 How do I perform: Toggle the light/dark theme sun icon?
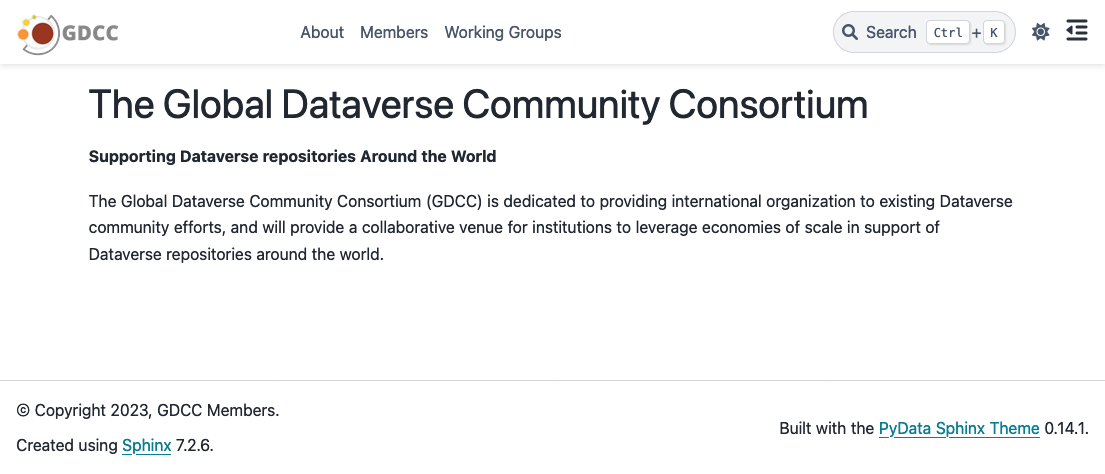[x=1040, y=32]
